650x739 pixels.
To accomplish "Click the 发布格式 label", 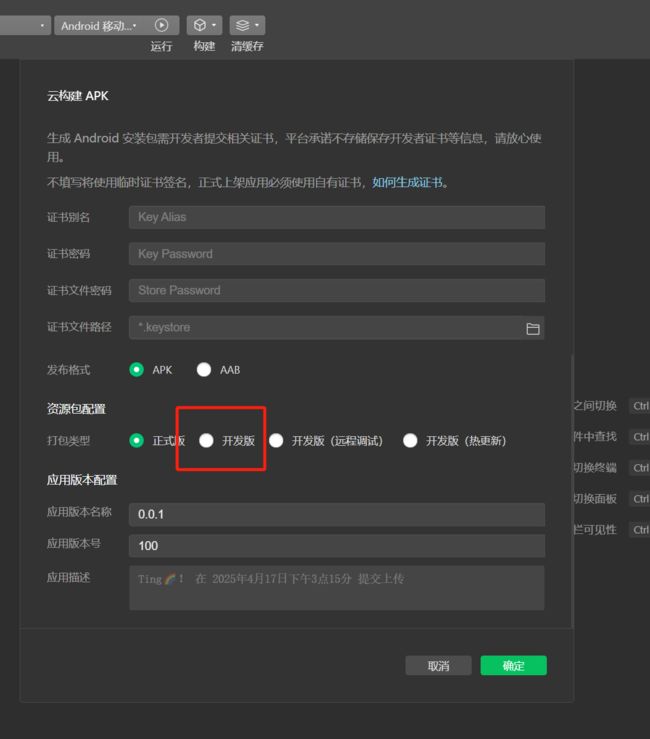I will [x=68, y=370].
